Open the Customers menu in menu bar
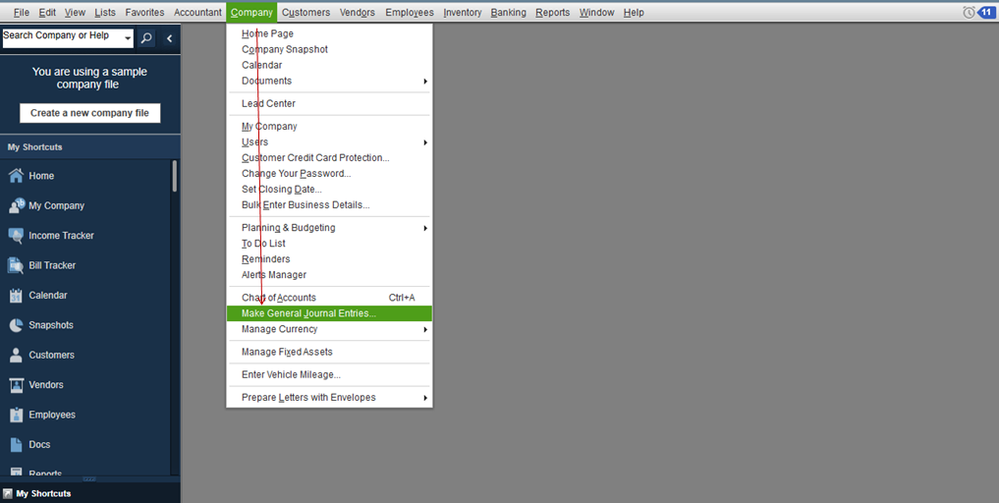This screenshot has height=503, width=999. pos(306,12)
